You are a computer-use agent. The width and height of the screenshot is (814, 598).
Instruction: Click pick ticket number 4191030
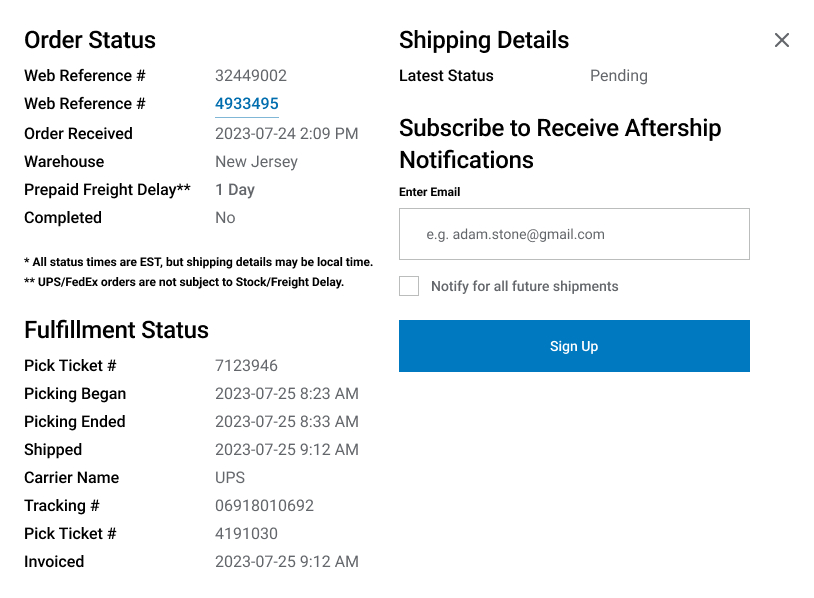pos(246,533)
